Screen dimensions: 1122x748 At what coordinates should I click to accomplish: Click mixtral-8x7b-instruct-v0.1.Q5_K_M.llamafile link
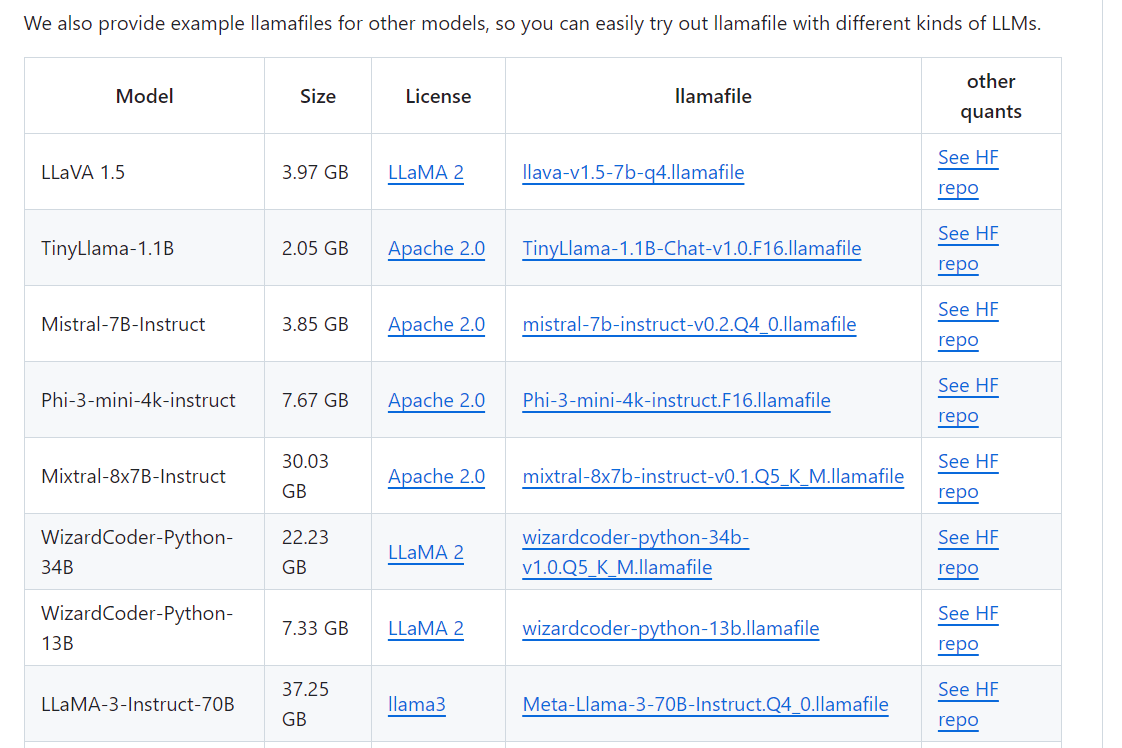[x=713, y=476]
